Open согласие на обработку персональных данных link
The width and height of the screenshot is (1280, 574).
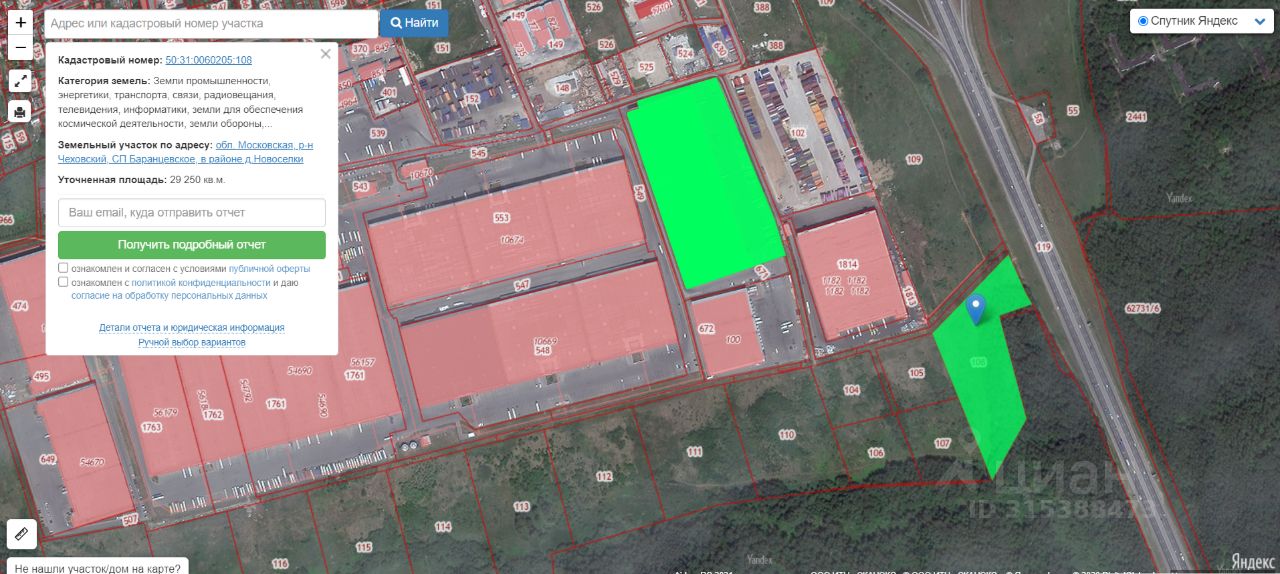(169, 296)
